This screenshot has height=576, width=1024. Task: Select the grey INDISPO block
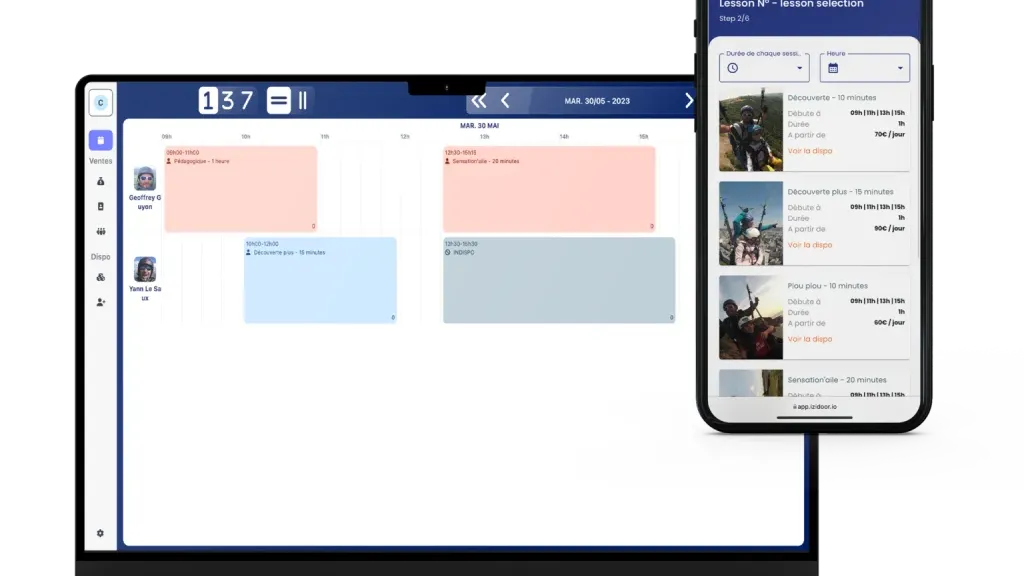[558, 280]
